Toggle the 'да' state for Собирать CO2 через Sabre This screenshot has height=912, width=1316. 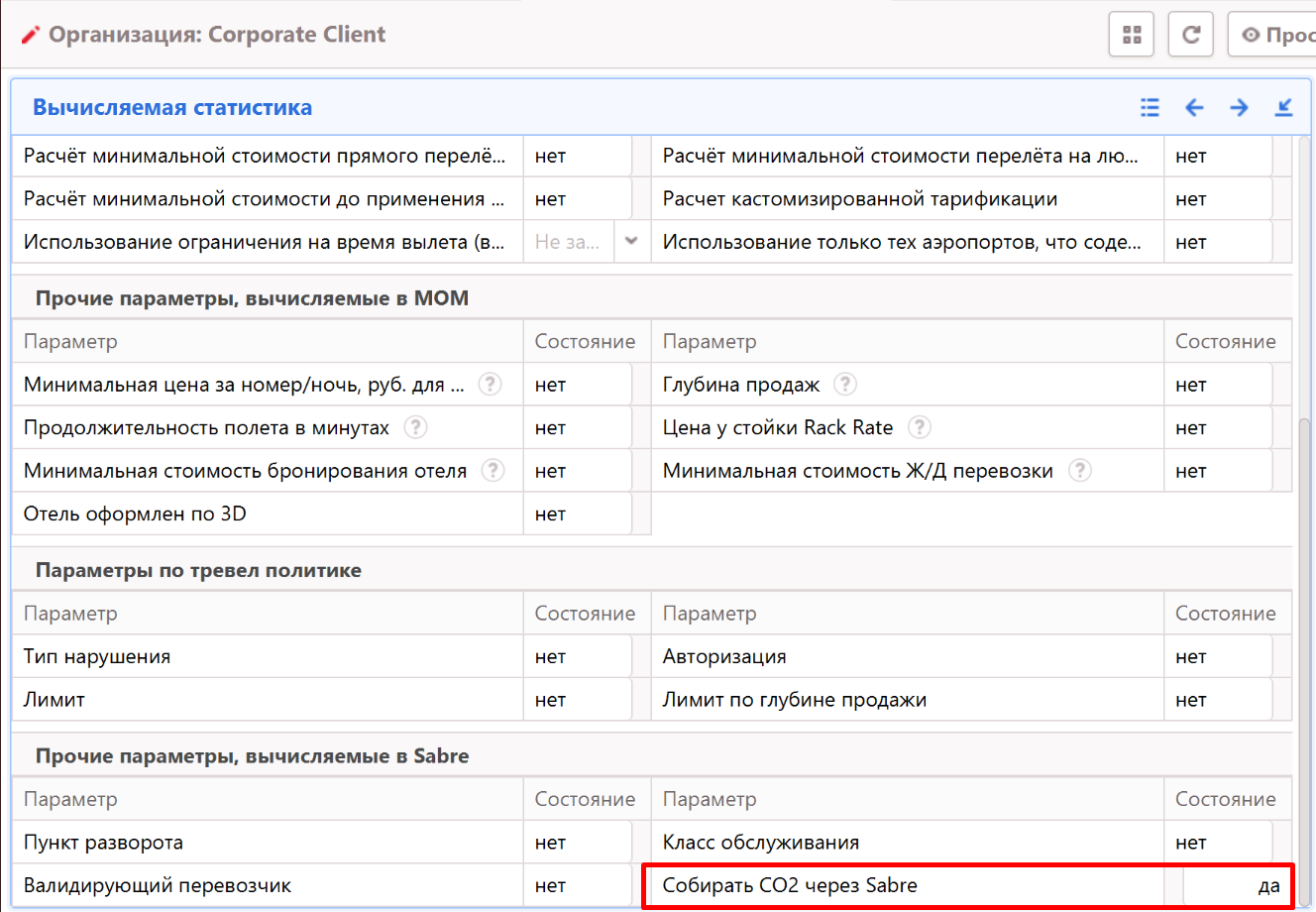1235,885
